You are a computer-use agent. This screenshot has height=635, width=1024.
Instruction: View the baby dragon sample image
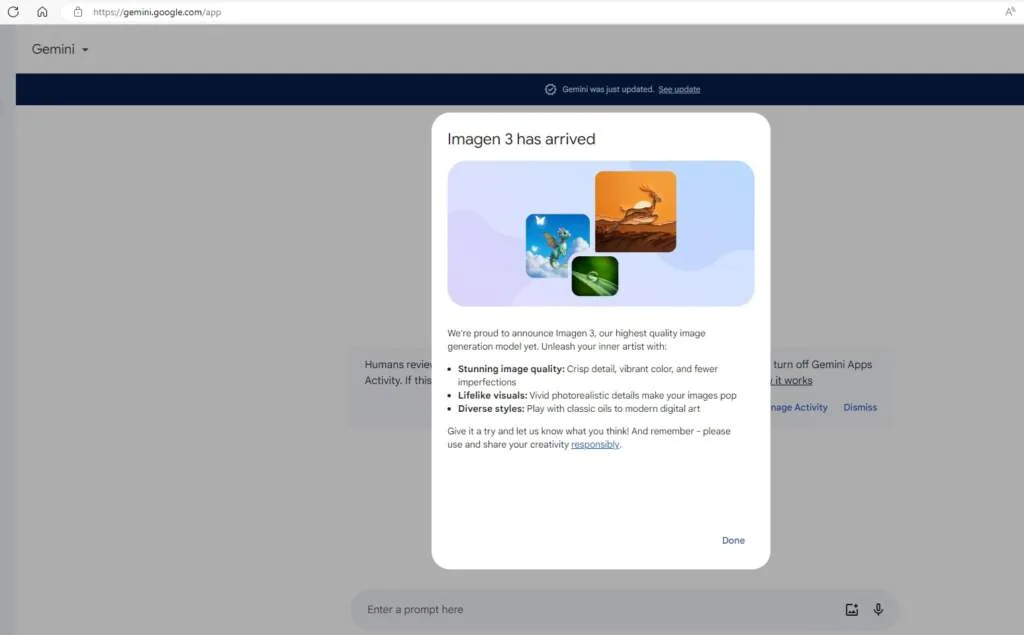pyautogui.click(x=557, y=246)
